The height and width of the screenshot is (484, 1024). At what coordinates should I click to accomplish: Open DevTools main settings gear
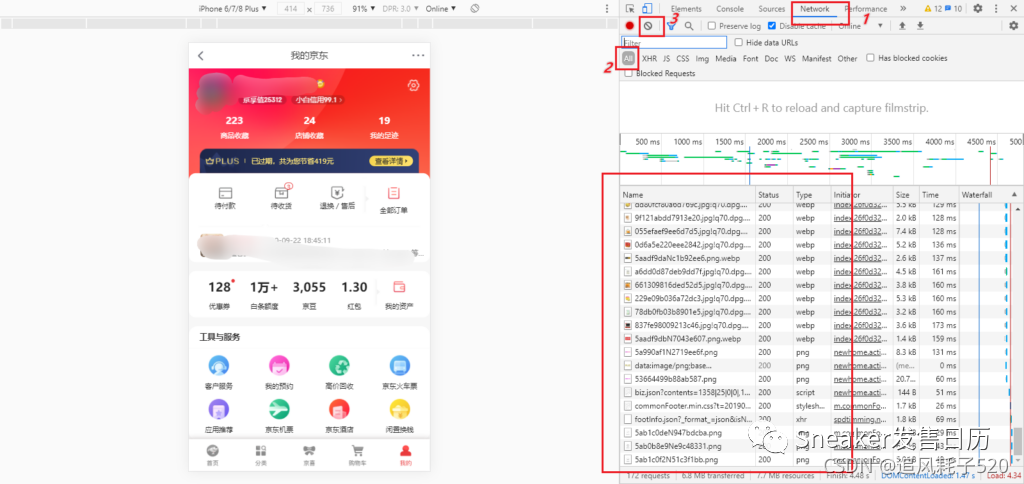click(x=978, y=8)
